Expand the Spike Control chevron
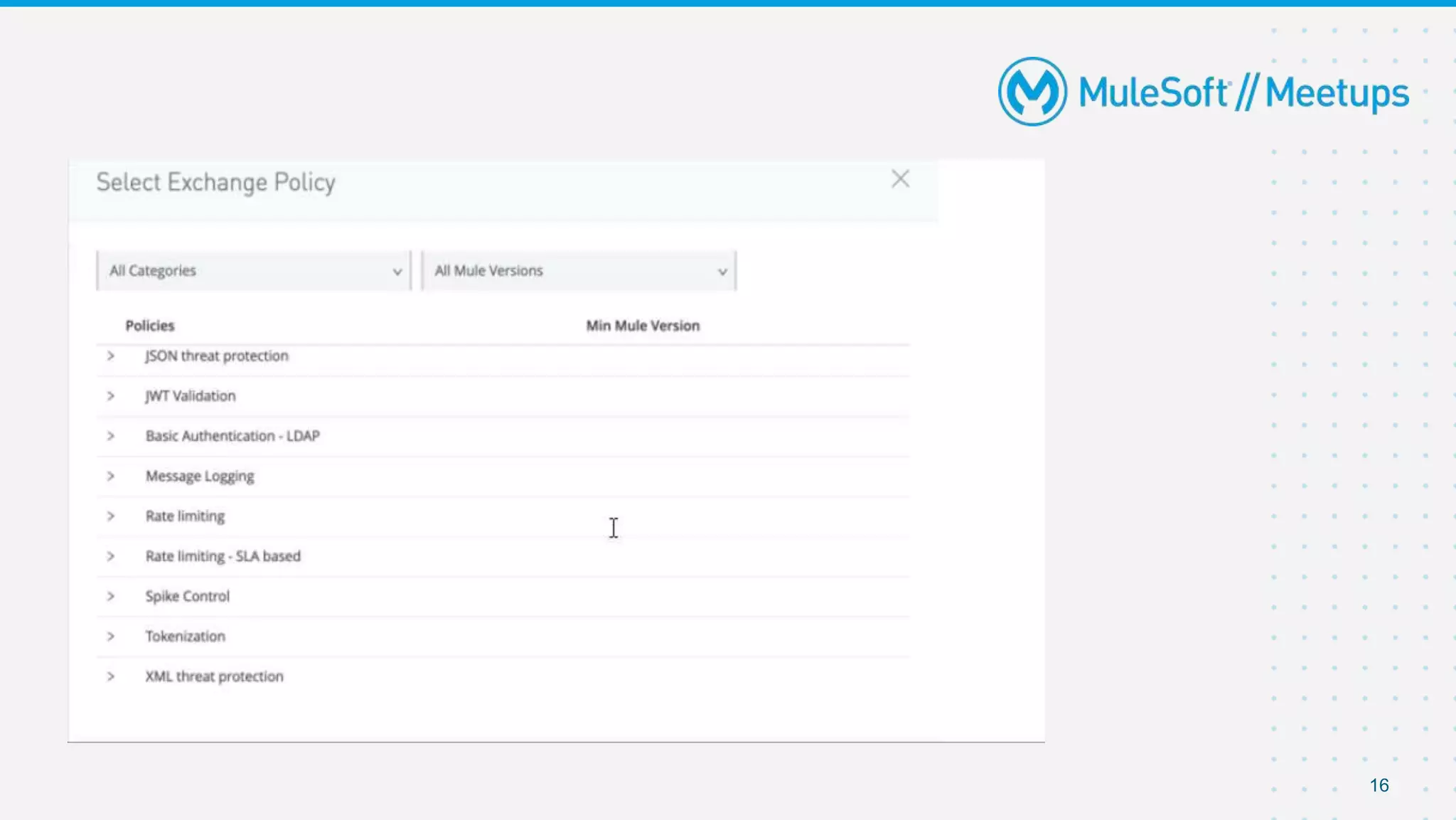The width and height of the screenshot is (1456, 820). coord(111,596)
